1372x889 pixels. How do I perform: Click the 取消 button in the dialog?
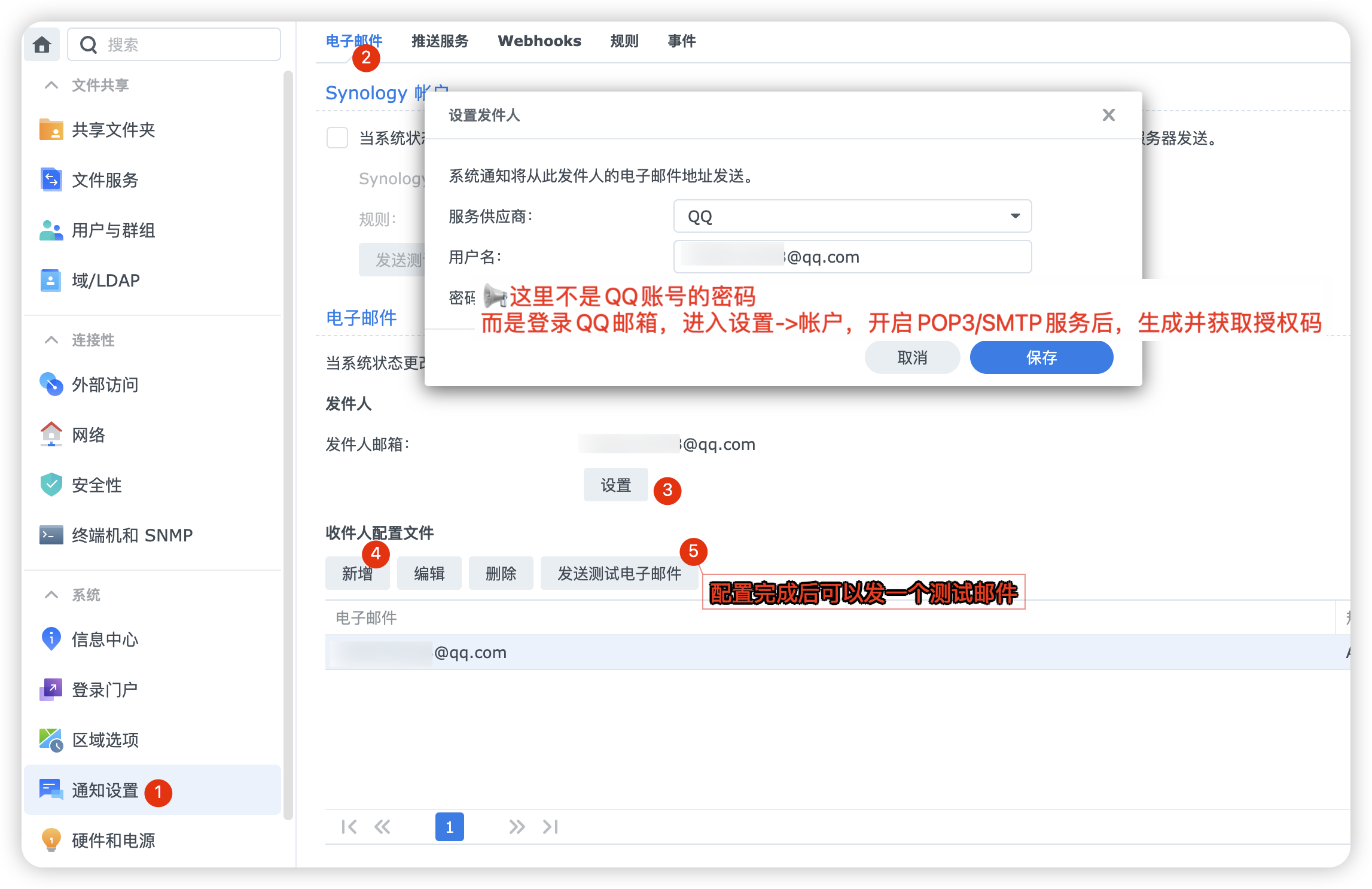click(x=912, y=358)
